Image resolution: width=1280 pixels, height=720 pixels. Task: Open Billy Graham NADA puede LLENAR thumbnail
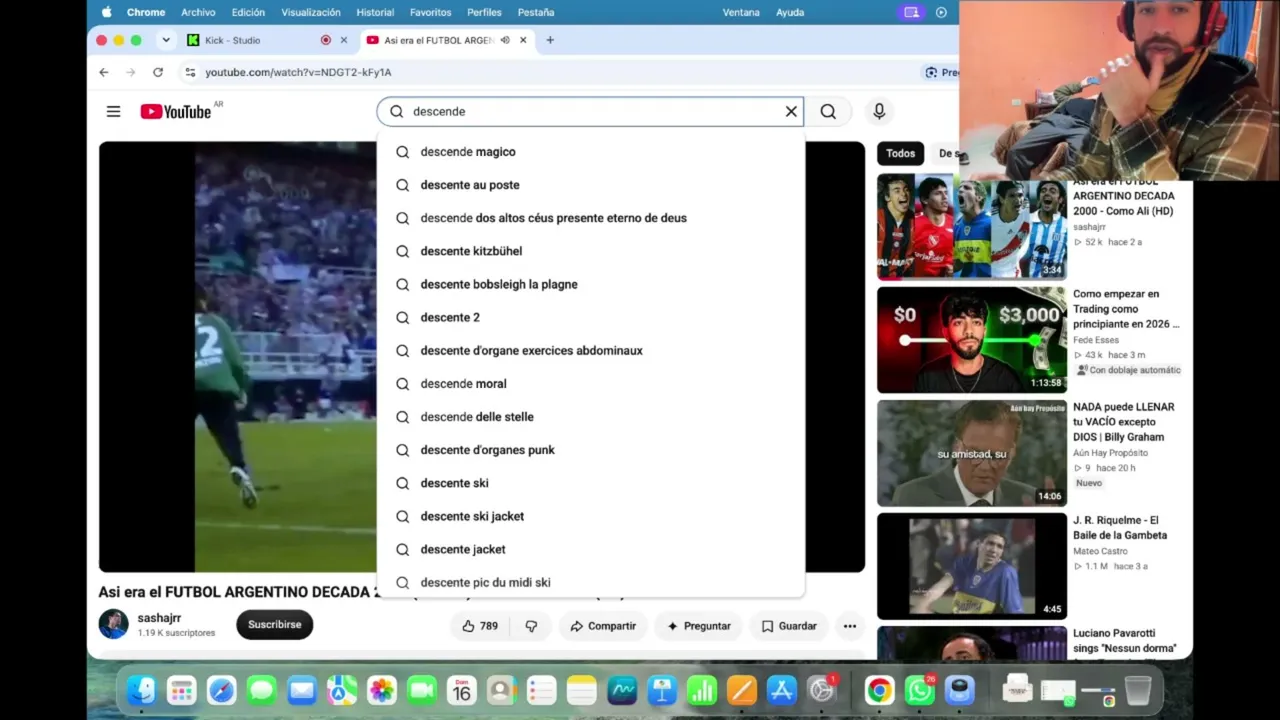[972, 453]
